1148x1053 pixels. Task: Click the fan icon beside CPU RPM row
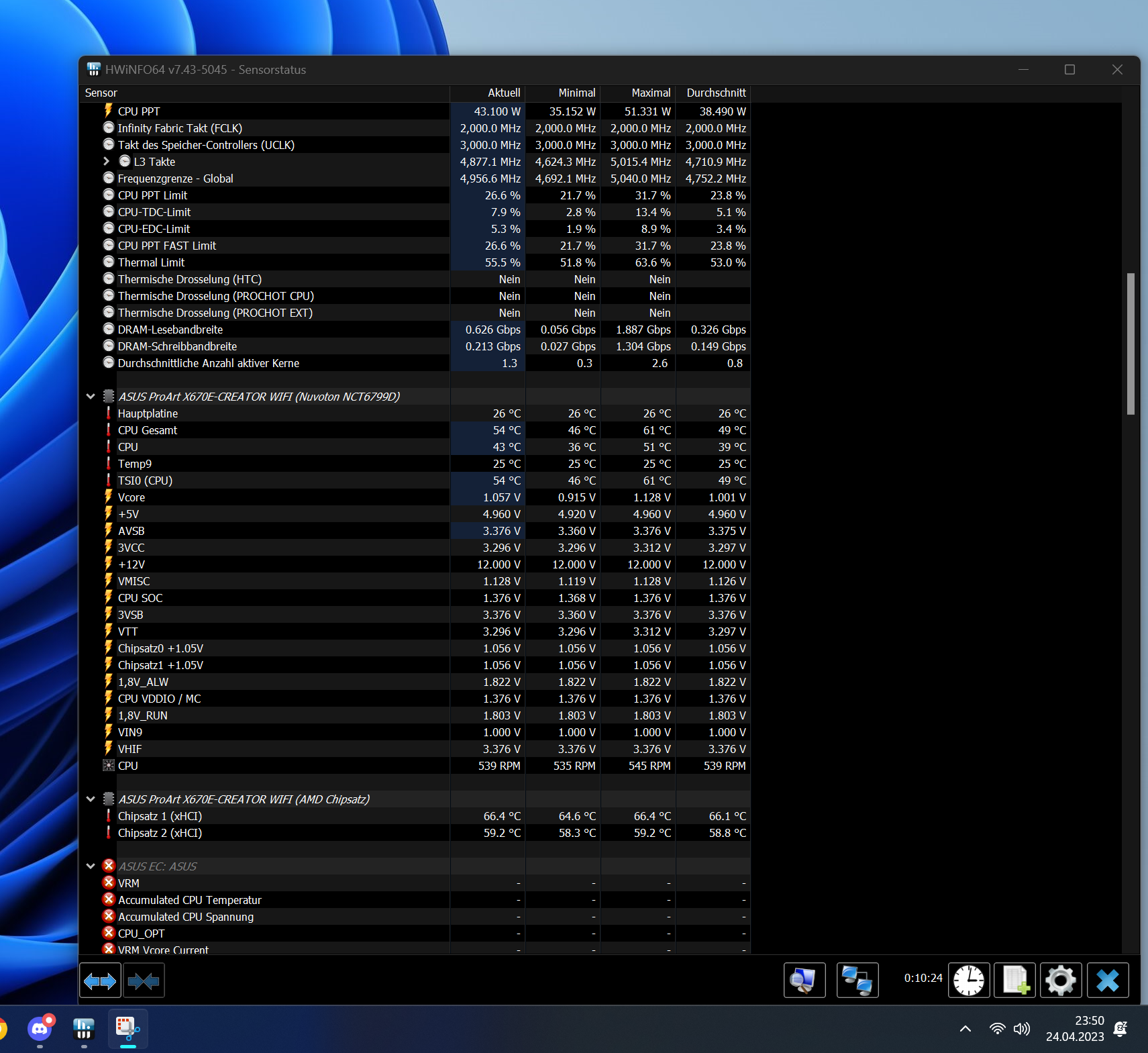(109, 765)
